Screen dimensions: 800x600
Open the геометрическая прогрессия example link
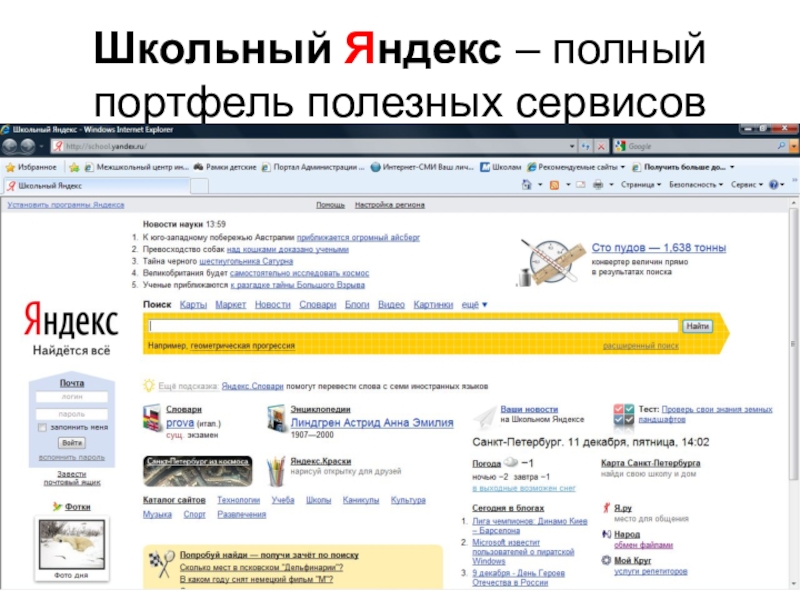click(x=243, y=346)
